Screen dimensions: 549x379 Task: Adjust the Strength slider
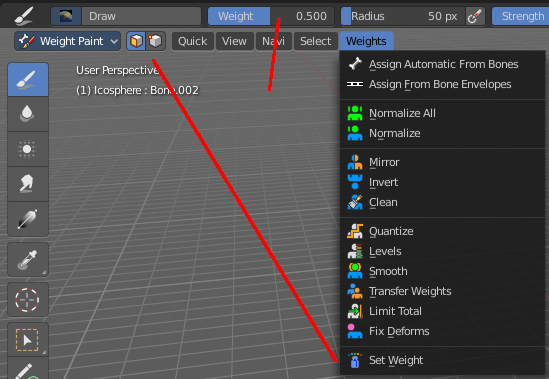pyautogui.click(x=521, y=16)
